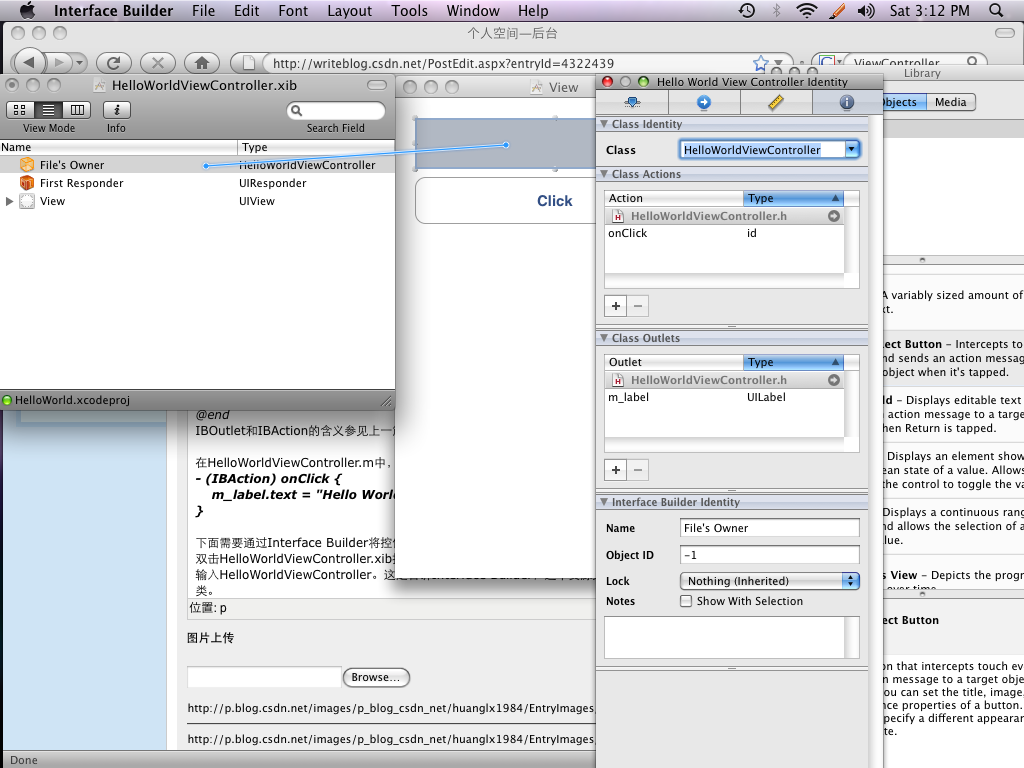Open the Class combo box dropdown
Image resolution: width=1024 pixels, height=768 pixels.
(x=851, y=150)
